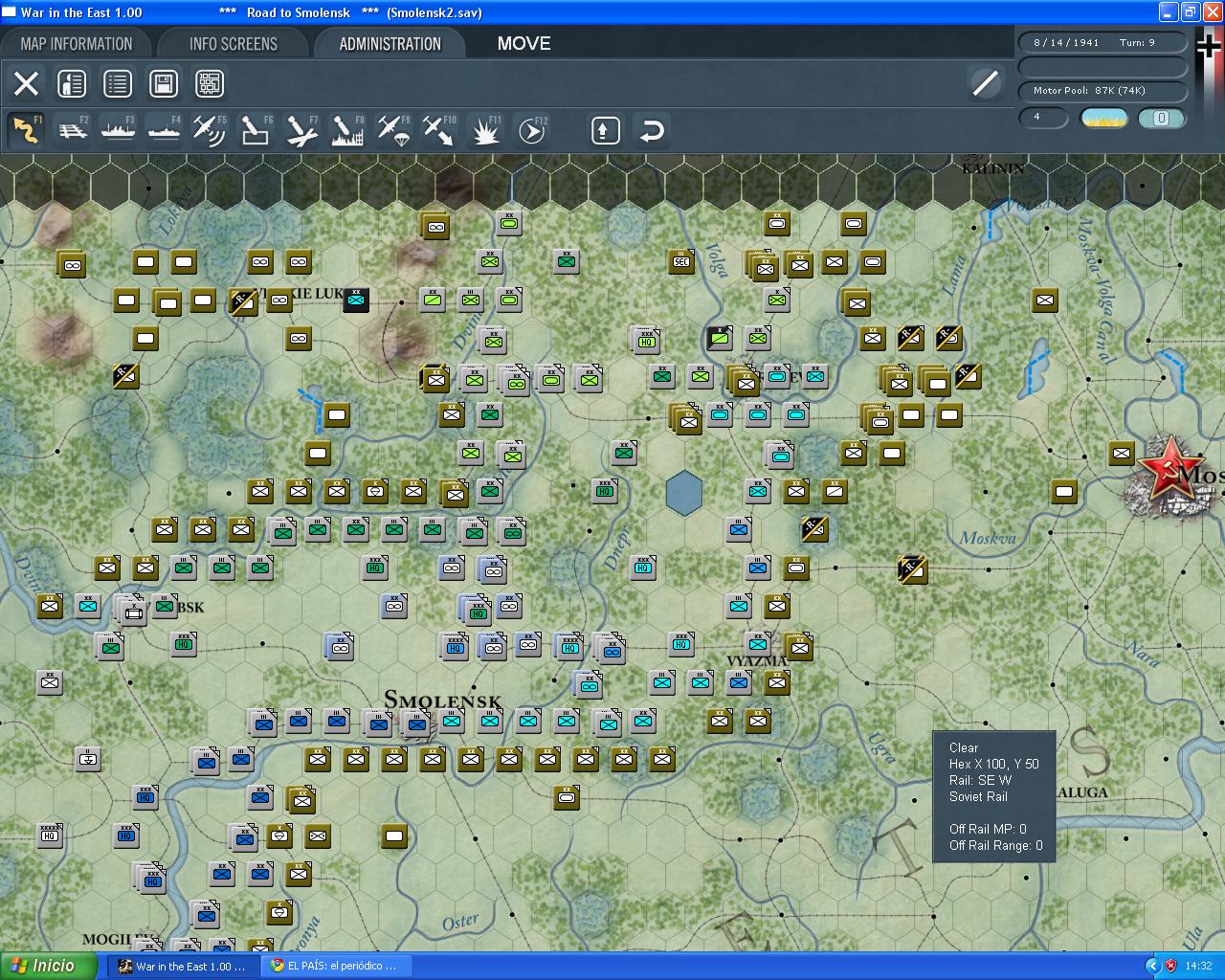Switch to the ADMINISTRATION tab
Screen dimensions: 1225x980
pyautogui.click(x=390, y=44)
